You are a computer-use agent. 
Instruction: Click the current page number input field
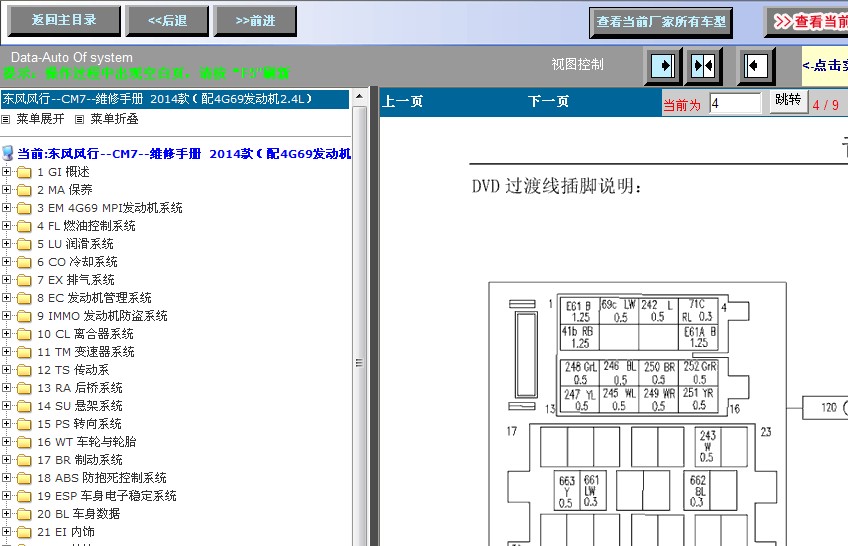736,103
